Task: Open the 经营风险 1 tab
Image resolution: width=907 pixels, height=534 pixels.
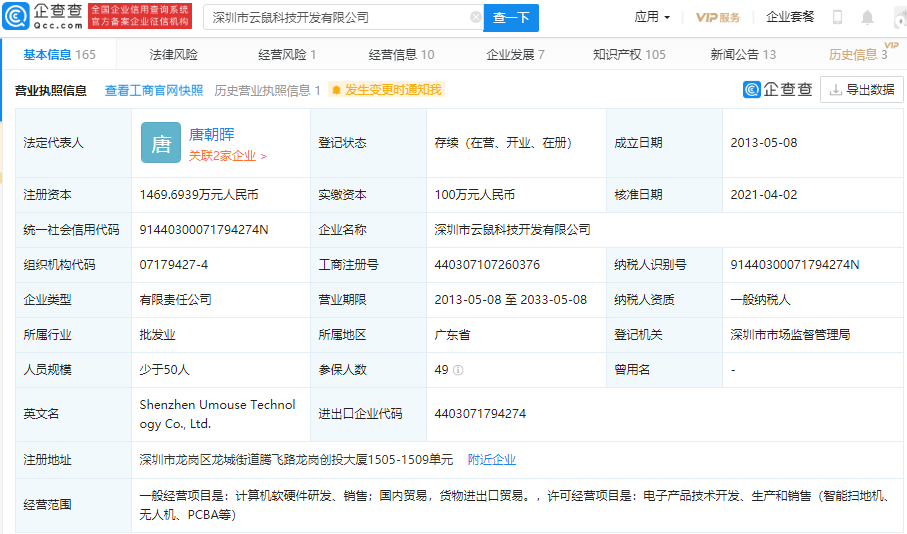Action: click(x=287, y=55)
